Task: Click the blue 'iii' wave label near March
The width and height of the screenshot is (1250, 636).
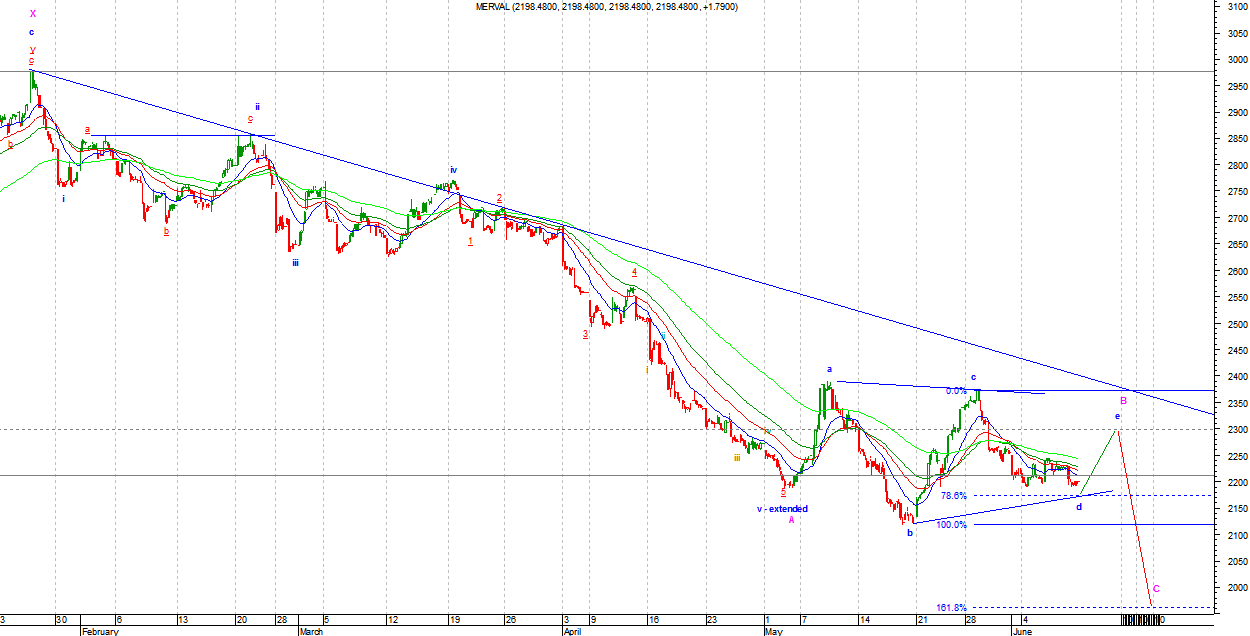Action: click(296, 263)
